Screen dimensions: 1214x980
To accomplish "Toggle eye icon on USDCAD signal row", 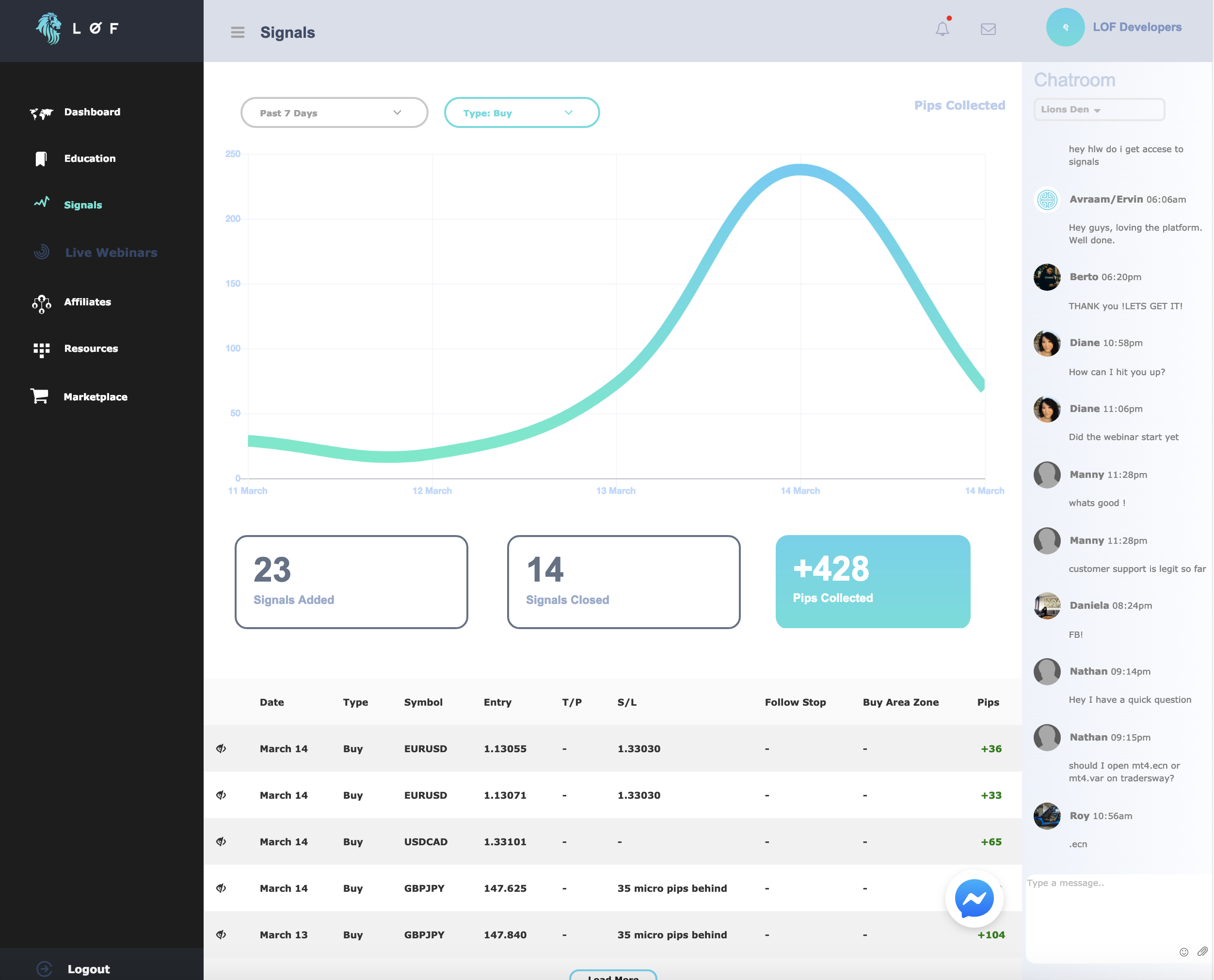I will (x=222, y=842).
